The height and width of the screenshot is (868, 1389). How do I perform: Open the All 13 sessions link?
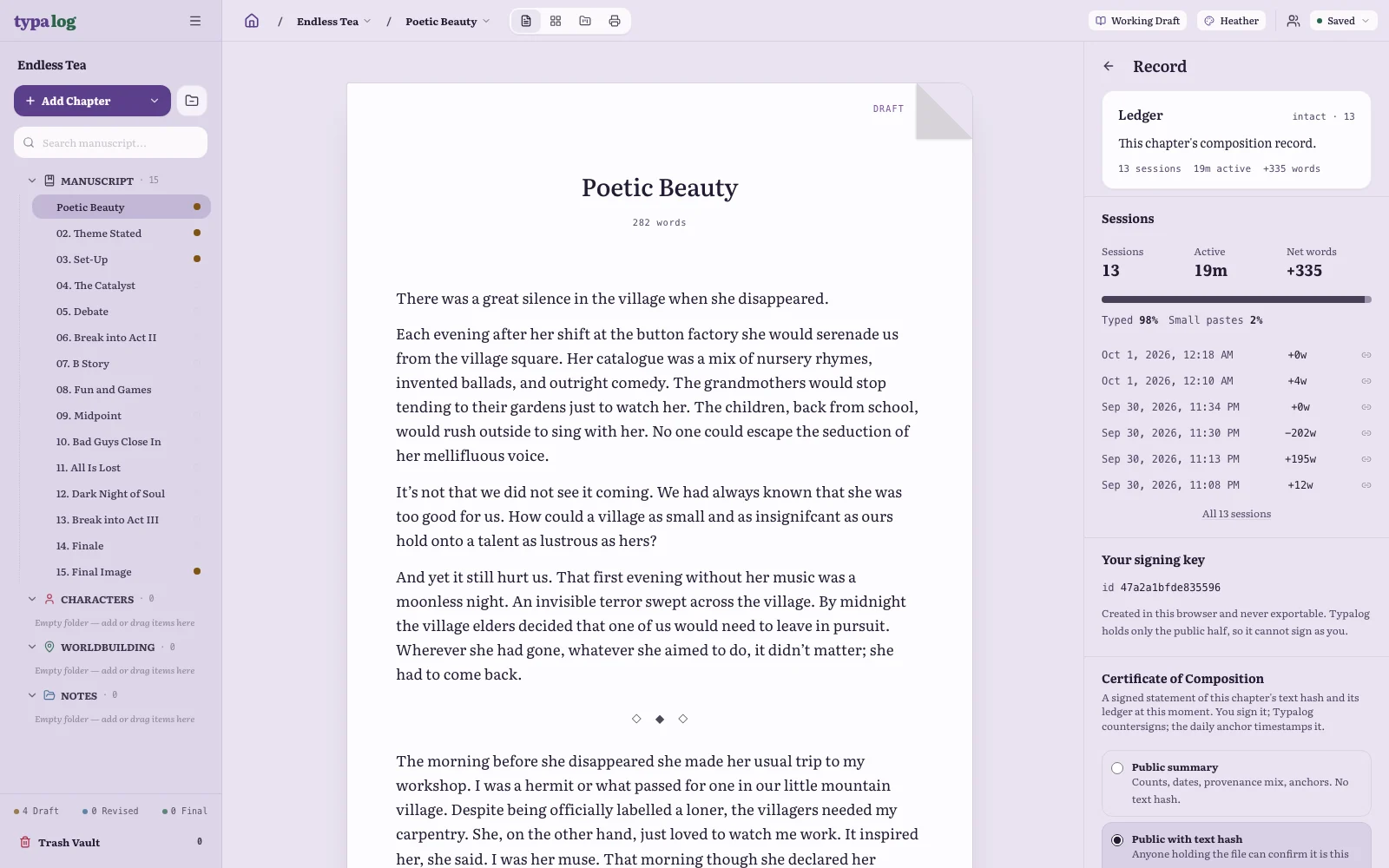click(1236, 514)
